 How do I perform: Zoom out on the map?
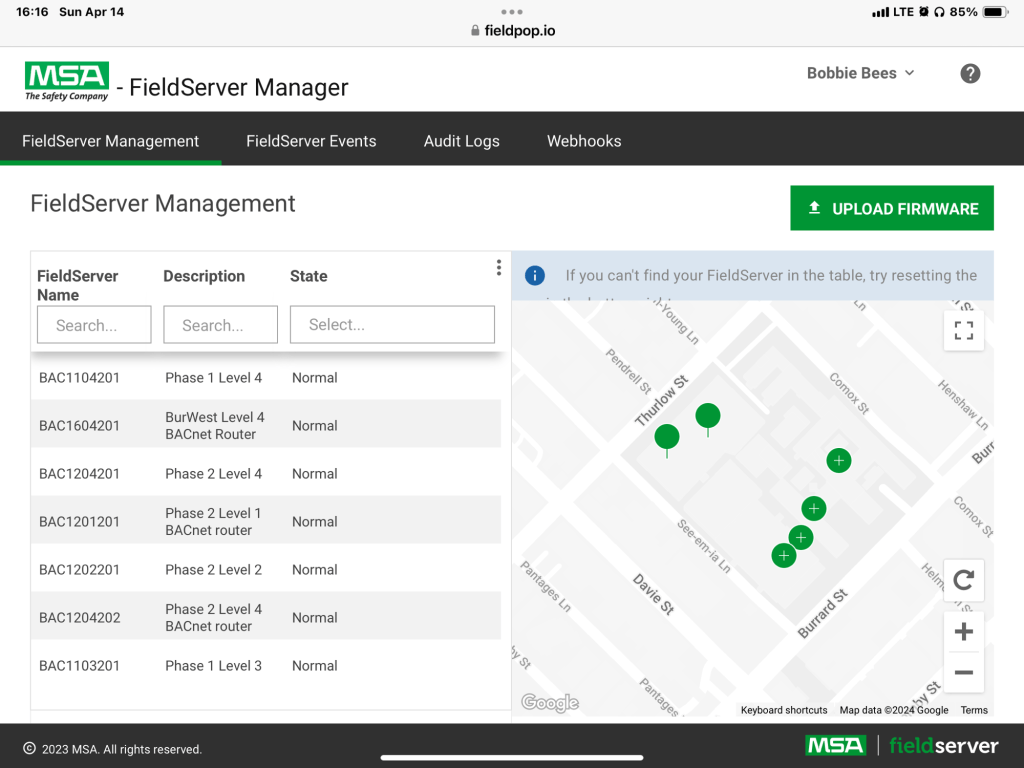(963, 673)
